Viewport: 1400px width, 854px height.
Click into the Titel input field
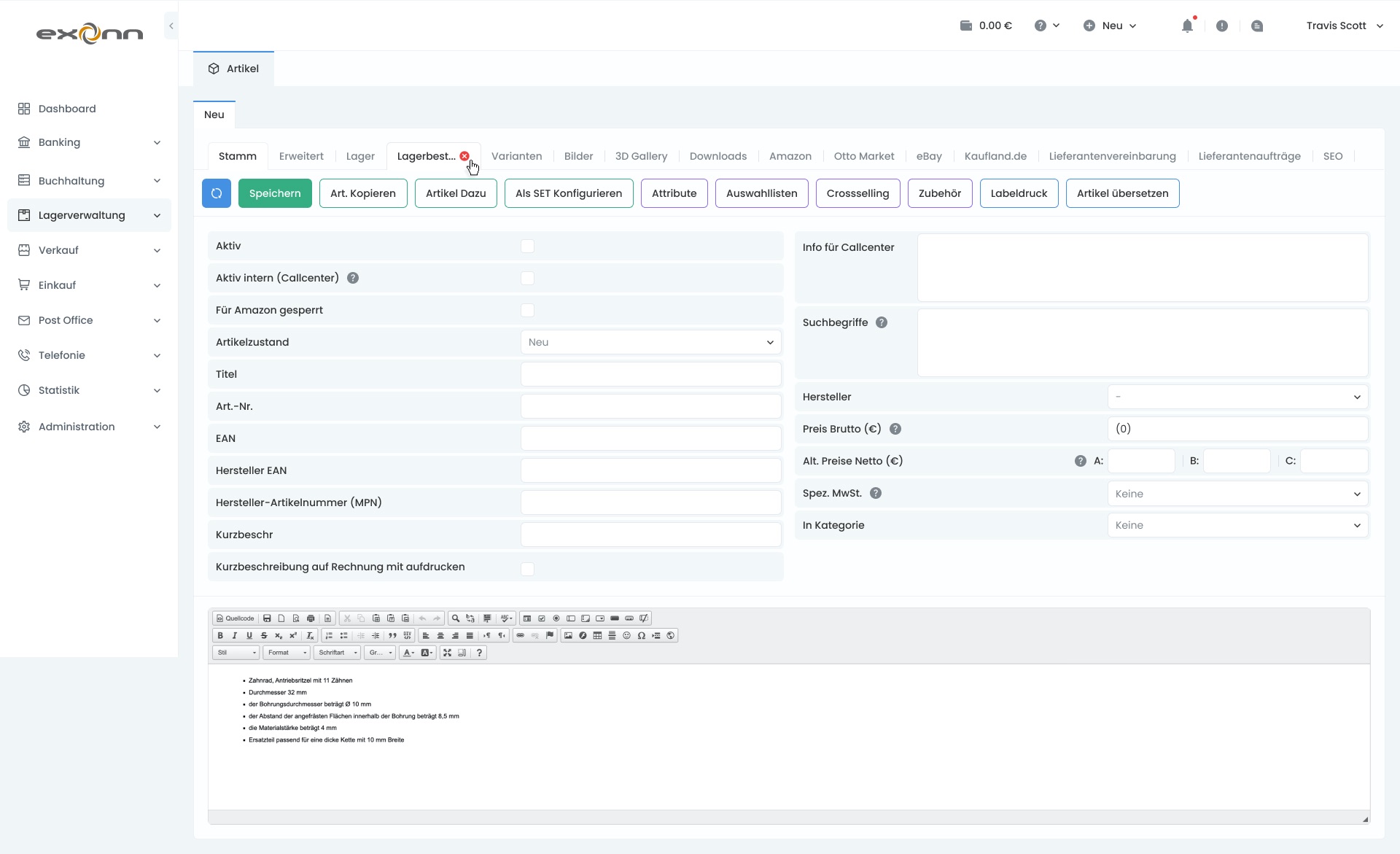(x=650, y=374)
